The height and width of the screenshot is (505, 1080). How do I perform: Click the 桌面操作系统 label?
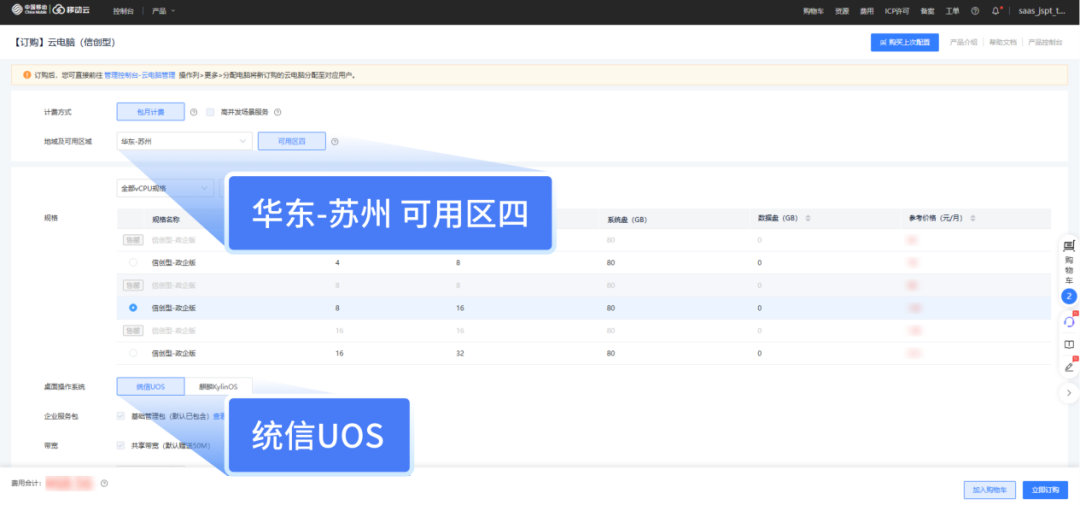point(64,387)
